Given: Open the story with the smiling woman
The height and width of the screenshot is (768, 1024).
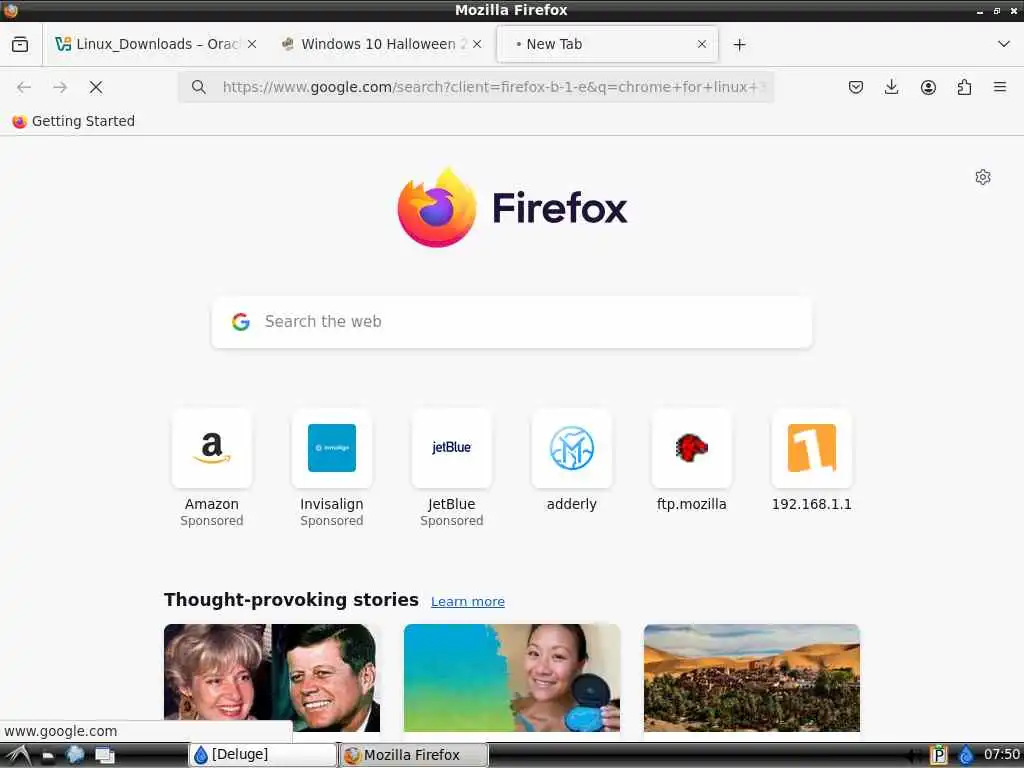Looking at the screenshot, I should [x=512, y=678].
